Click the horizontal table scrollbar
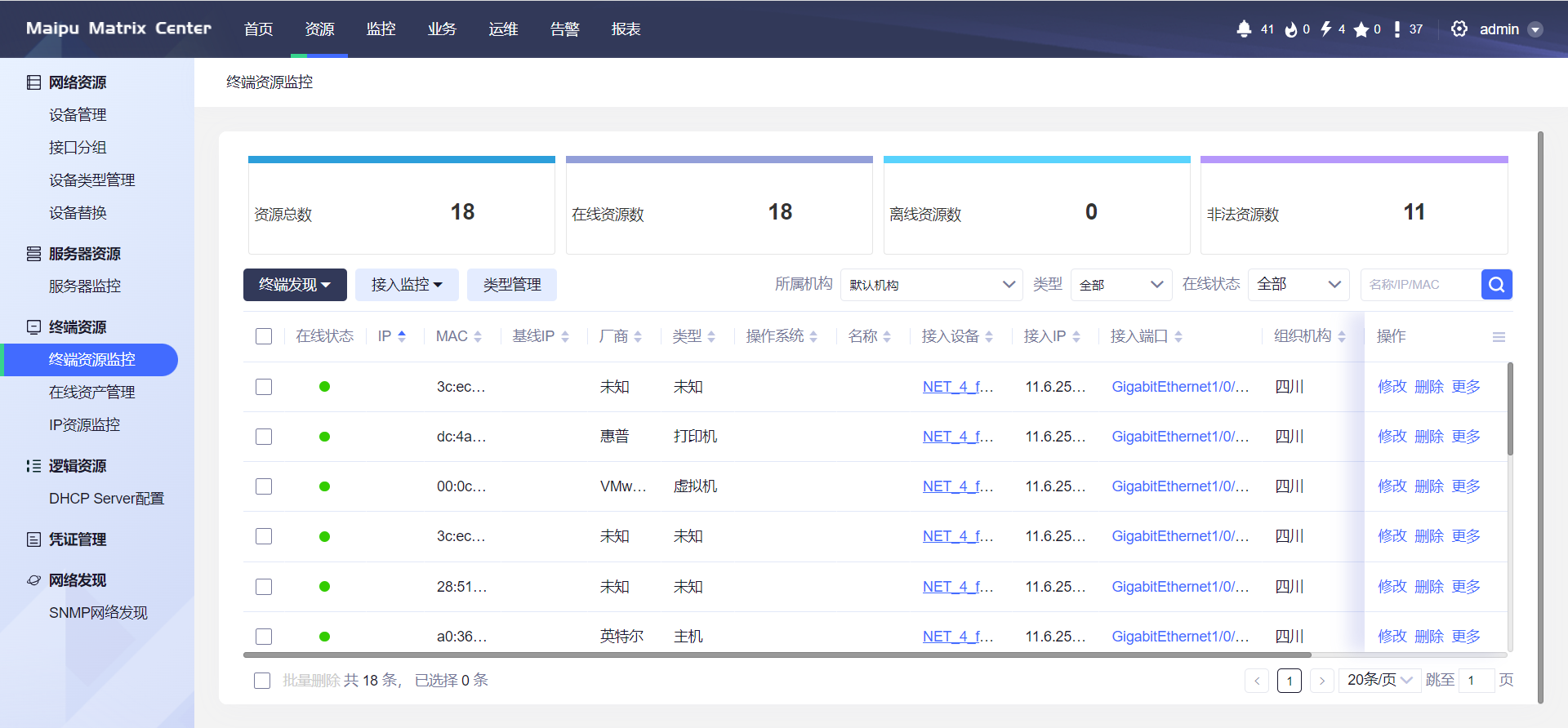Image resolution: width=1568 pixels, height=728 pixels. pos(777,655)
